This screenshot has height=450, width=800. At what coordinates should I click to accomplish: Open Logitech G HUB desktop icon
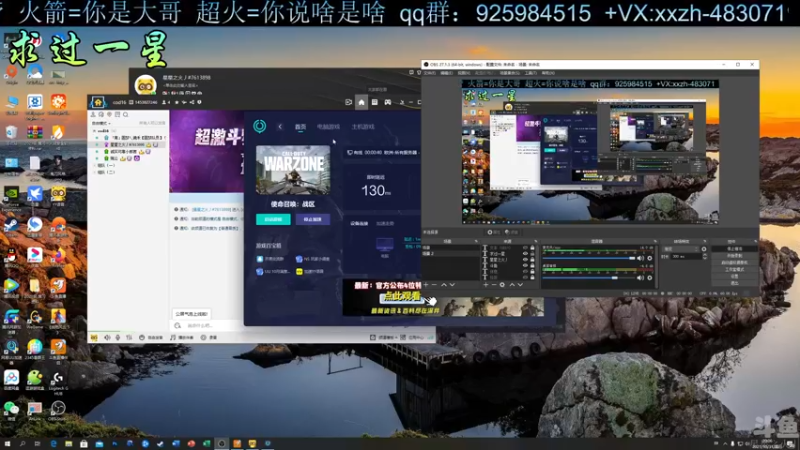[58, 381]
